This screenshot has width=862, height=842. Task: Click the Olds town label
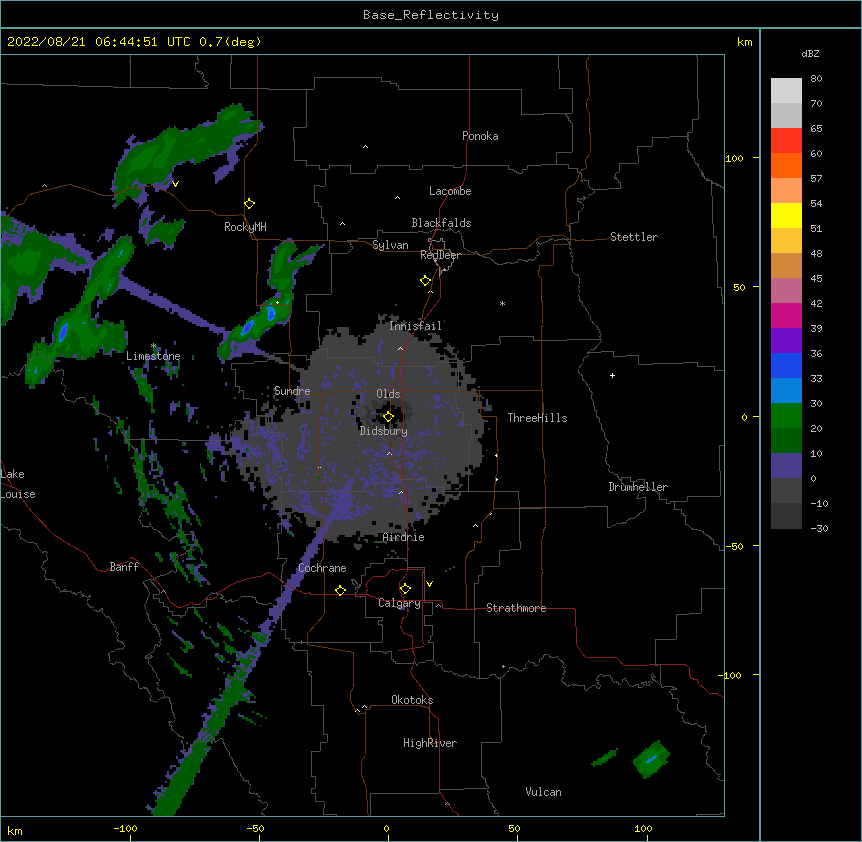coord(388,394)
